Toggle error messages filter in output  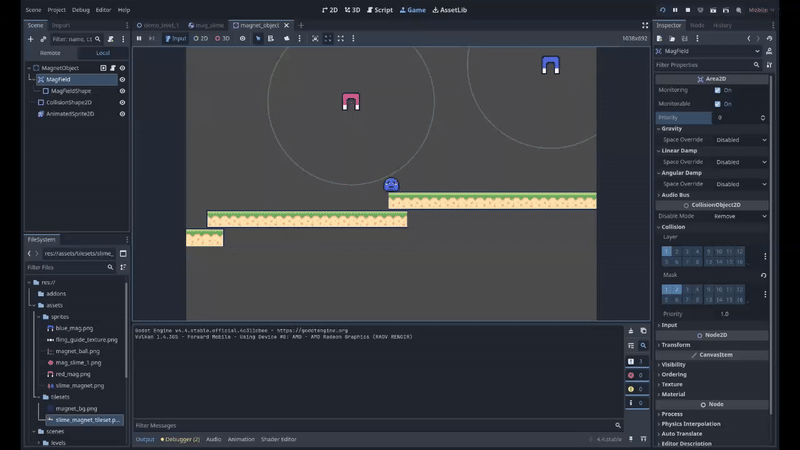click(636, 375)
